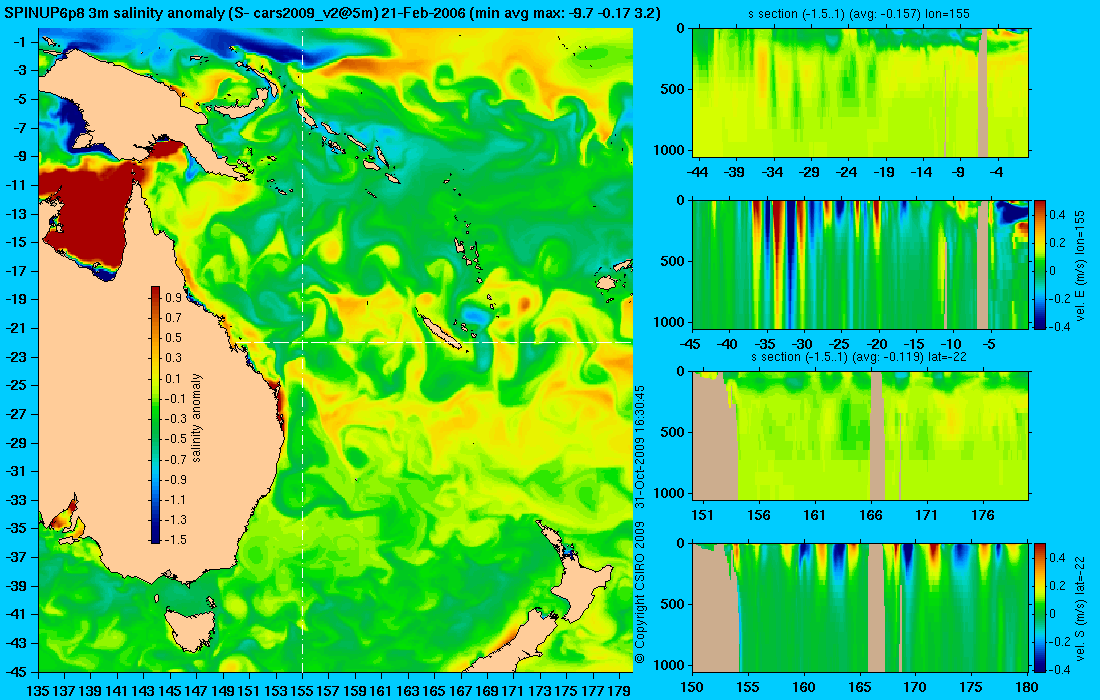Click the 0.4 tick on vel. E colorbar
The width and height of the screenshot is (1100, 700).
[1058, 214]
